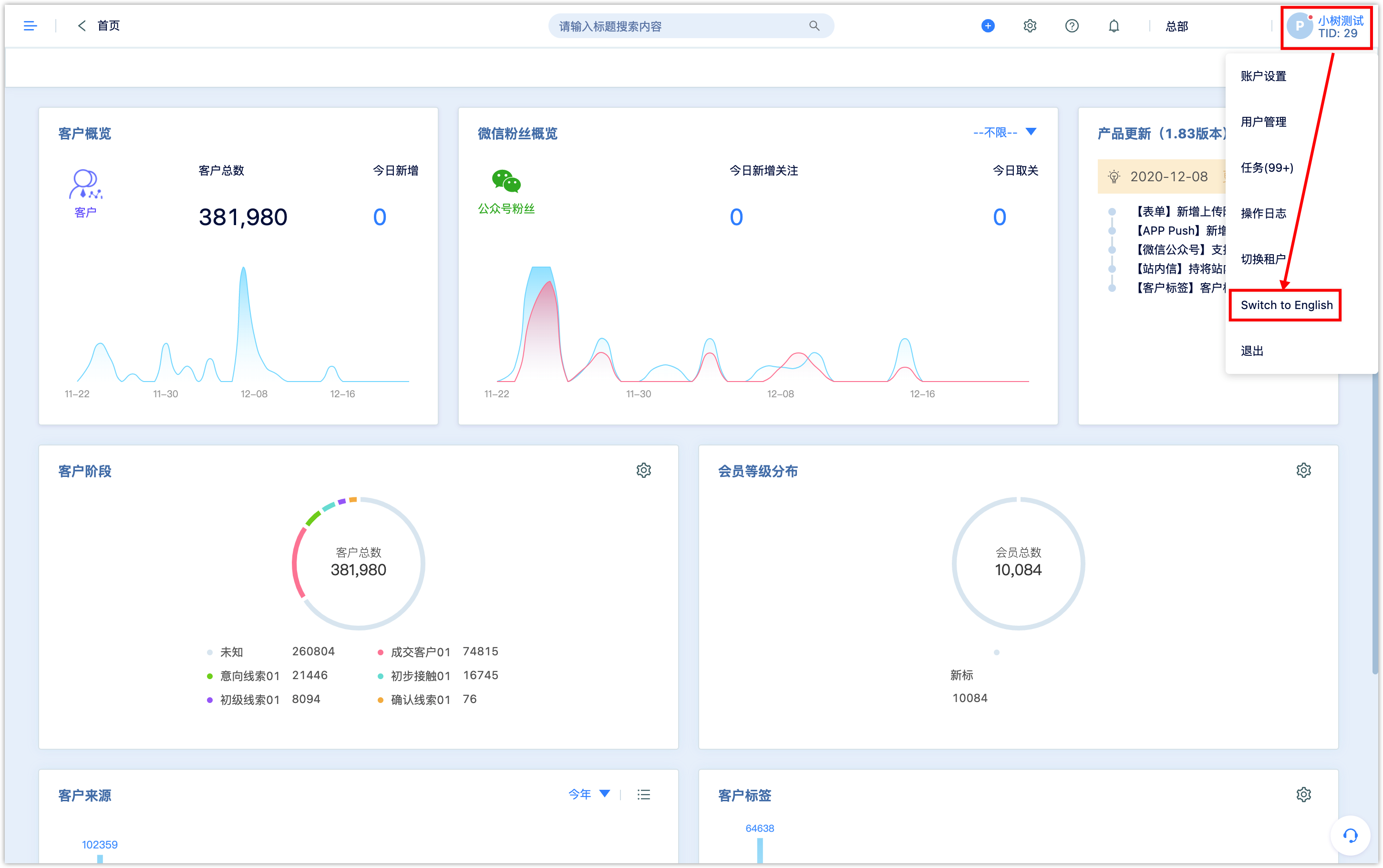Screen dimensions: 1383x868
Task: Click the 【微信公众号】 update entry
Action: pyautogui.click(x=1179, y=250)
